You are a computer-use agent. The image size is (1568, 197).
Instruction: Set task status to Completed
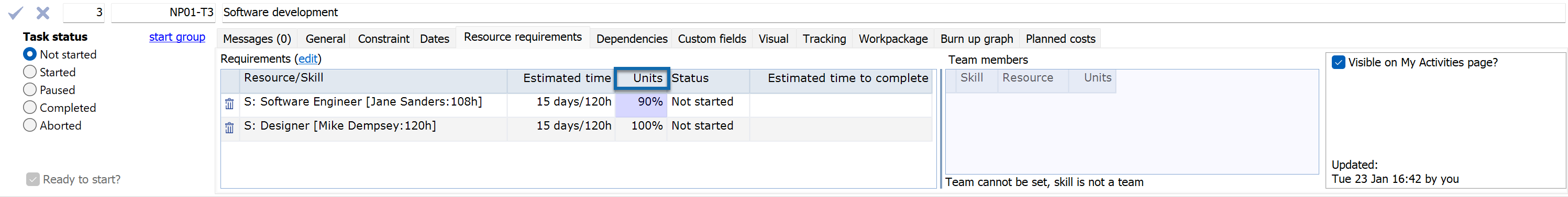[30, 108]
